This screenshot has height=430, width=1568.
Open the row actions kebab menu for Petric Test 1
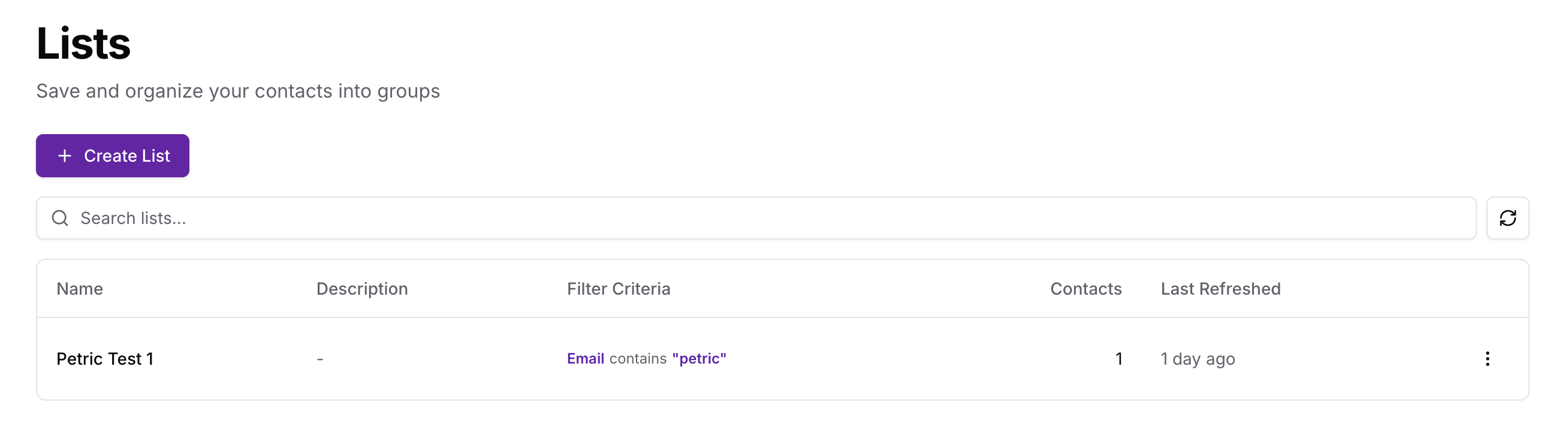coord(1487,359)
